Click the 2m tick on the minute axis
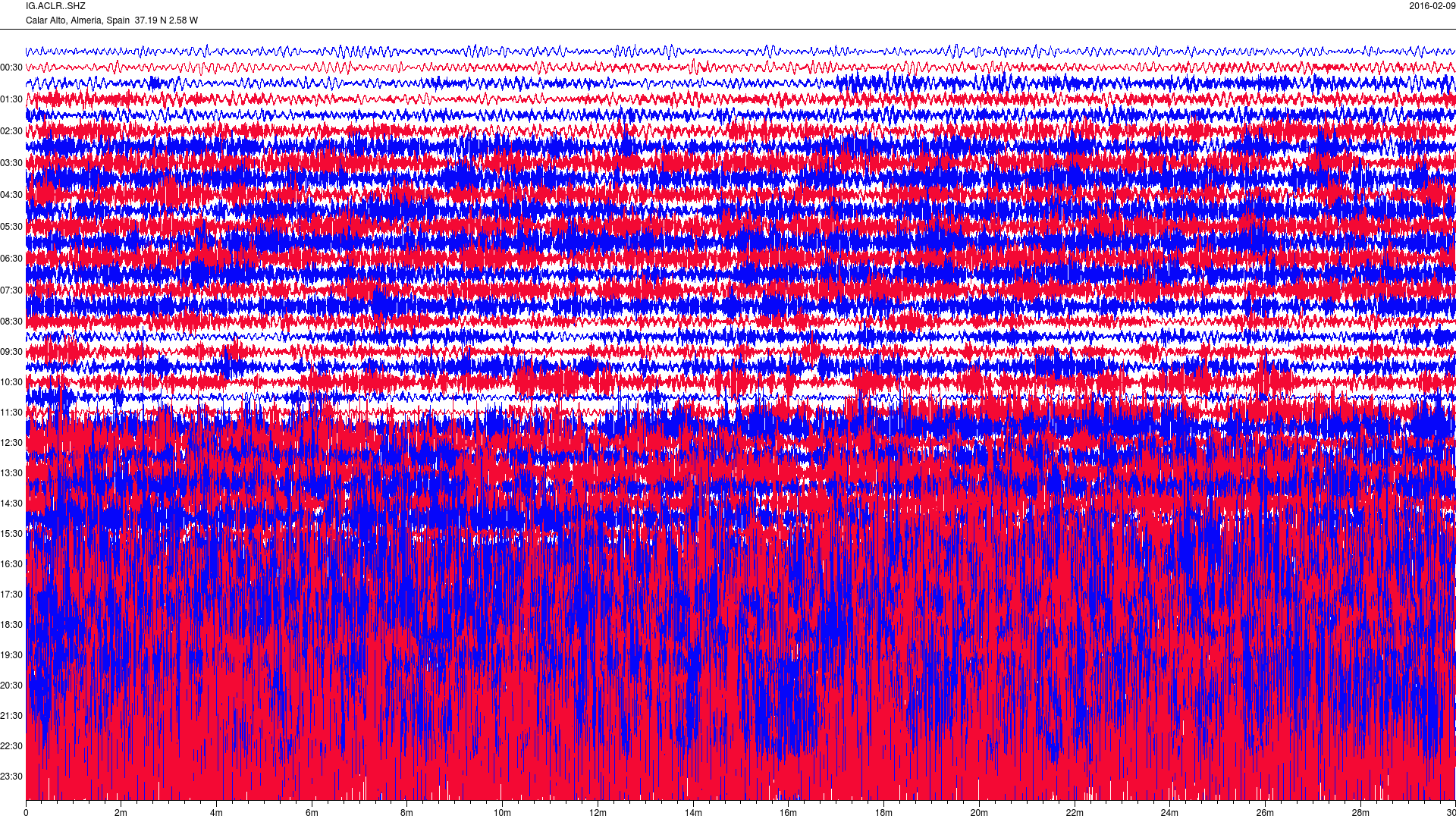1456x819 pixels. 121,813
